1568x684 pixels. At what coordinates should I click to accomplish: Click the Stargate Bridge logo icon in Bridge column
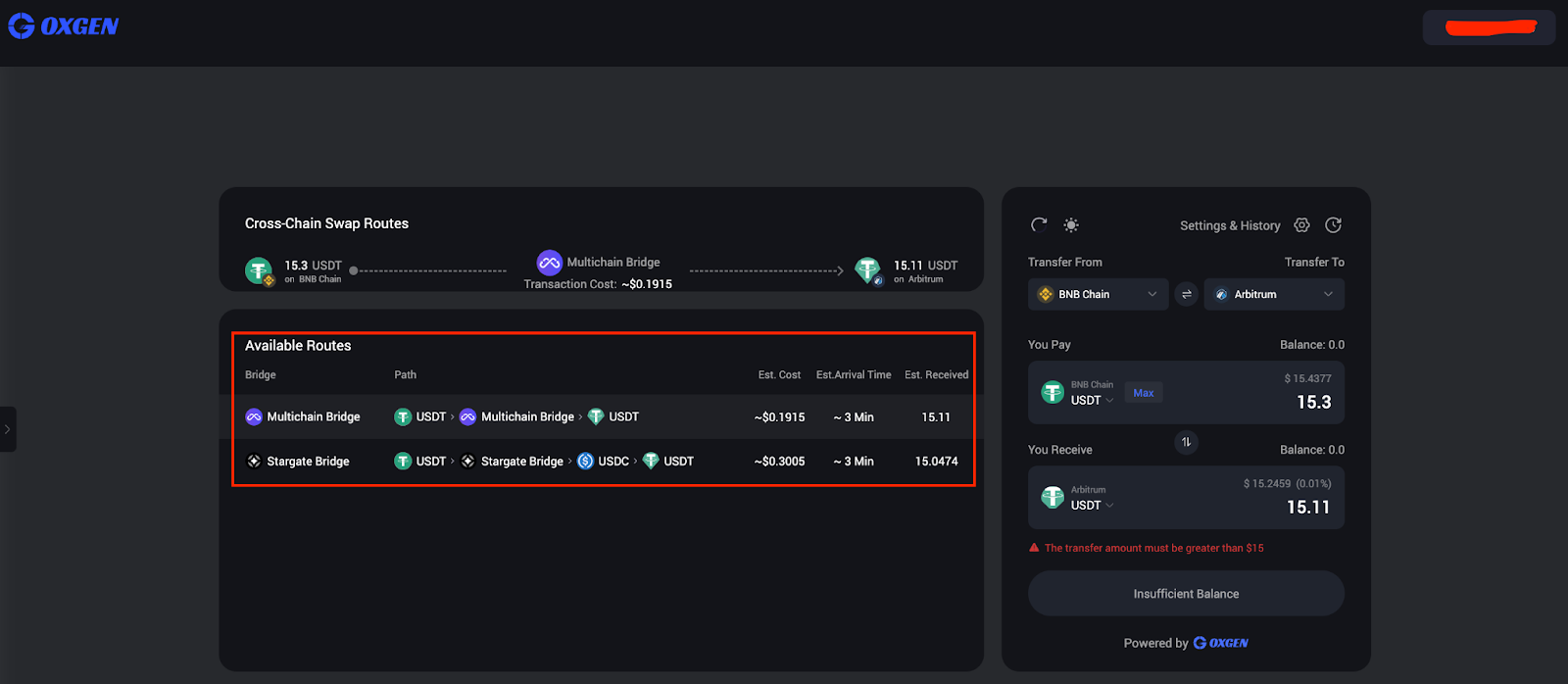pyautogui.click(x=254, y=461)
